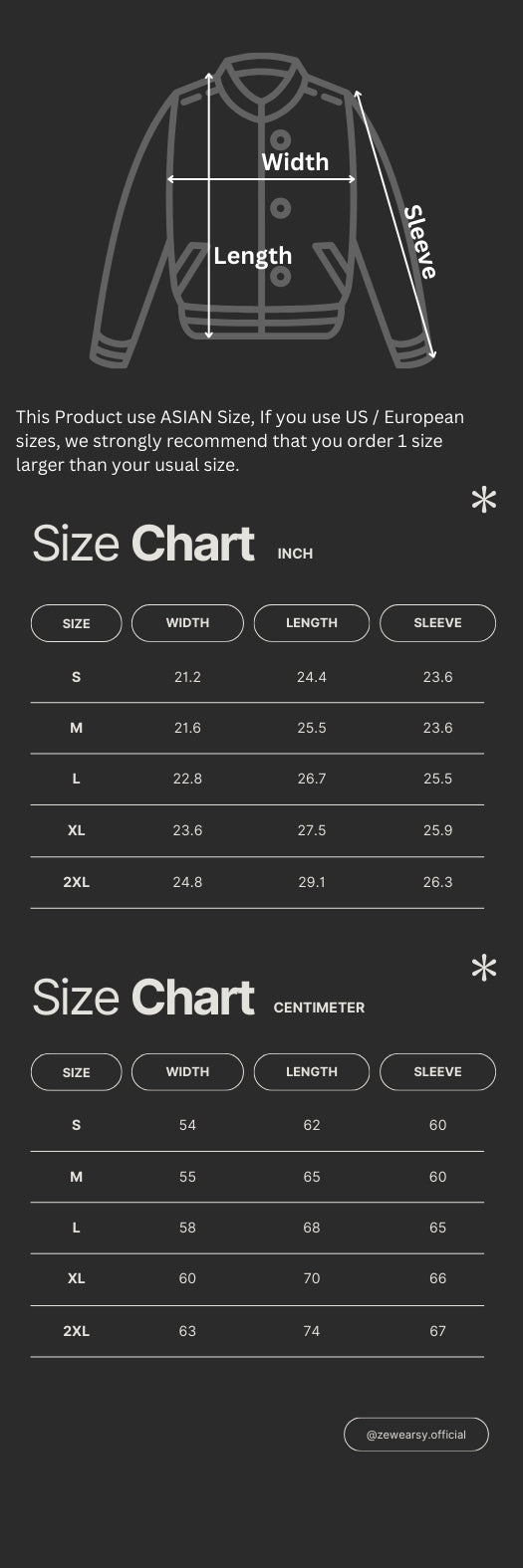Select the SIZE header pill in inch chart
Viewport: 523px width, 1568px height.
(x=77, y=623)
